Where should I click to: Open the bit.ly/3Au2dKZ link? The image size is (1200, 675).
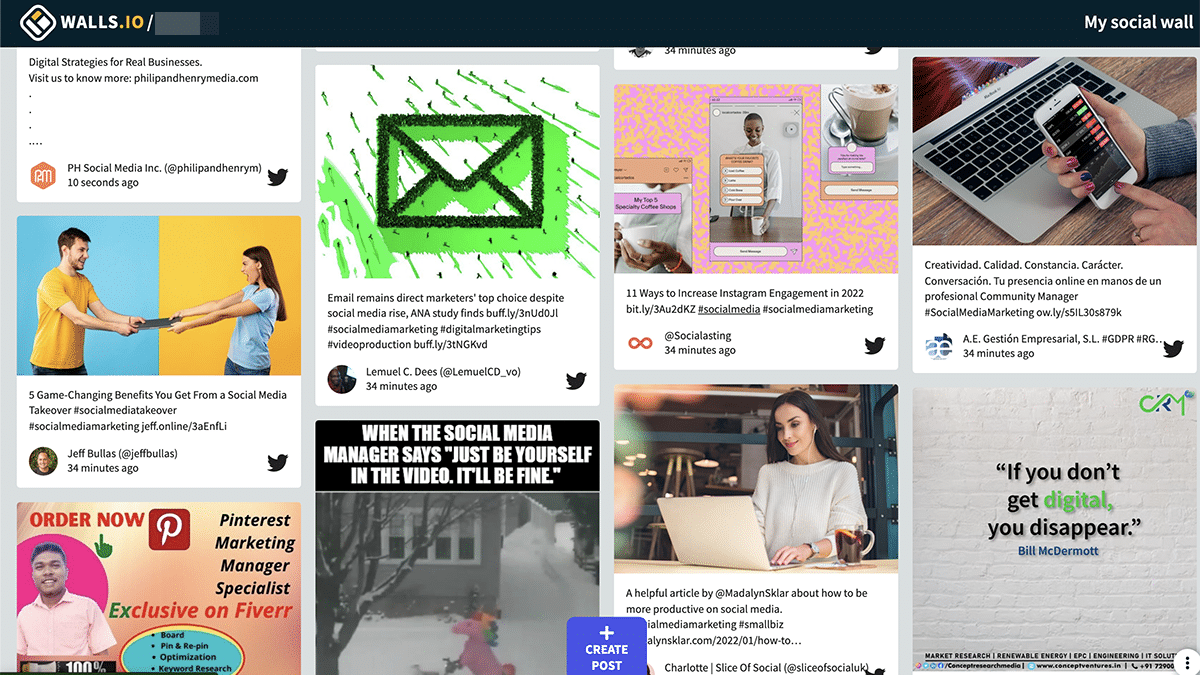click(x=659, y=309)
